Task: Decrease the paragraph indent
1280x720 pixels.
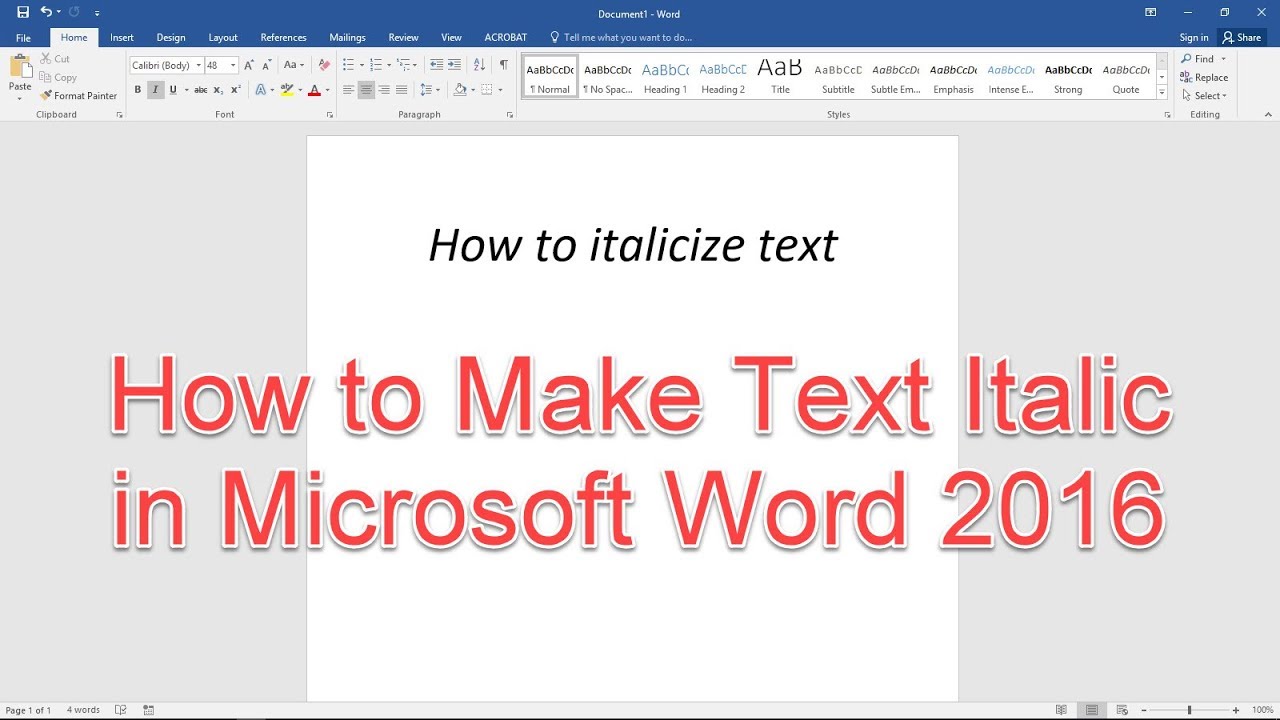Action: (x=436, y=65)
